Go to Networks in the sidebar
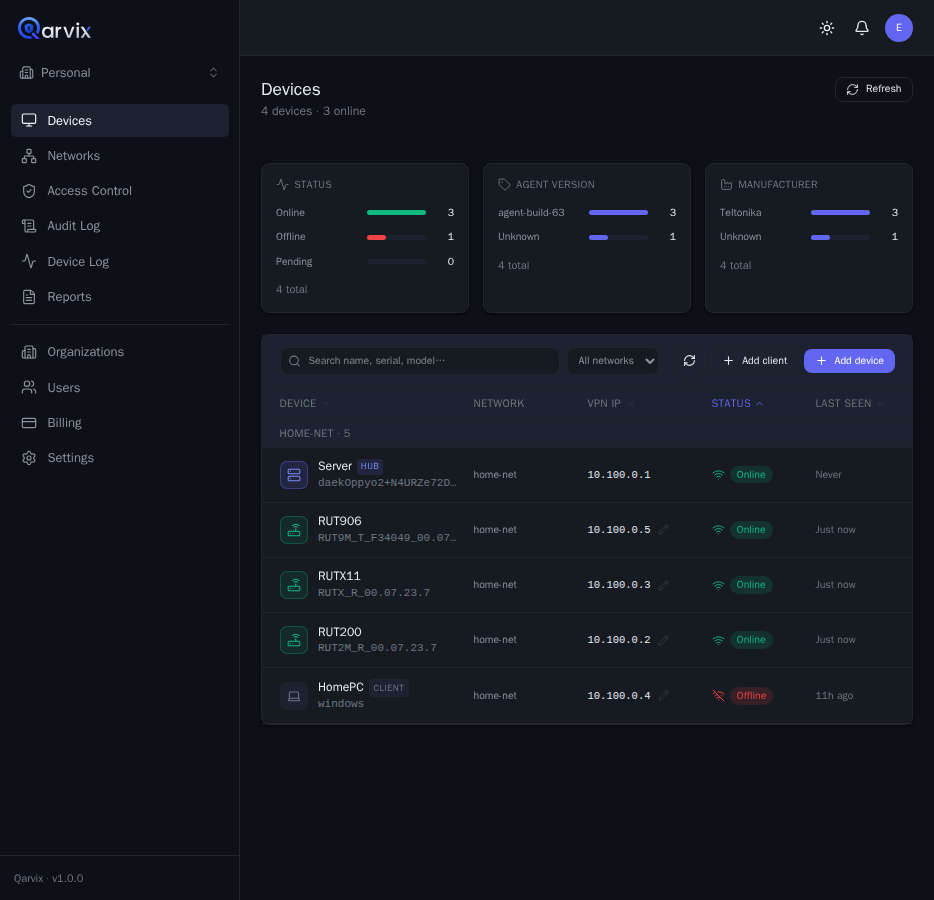The image size is (934, 900). pyautogui.click(x=120, y=155)
